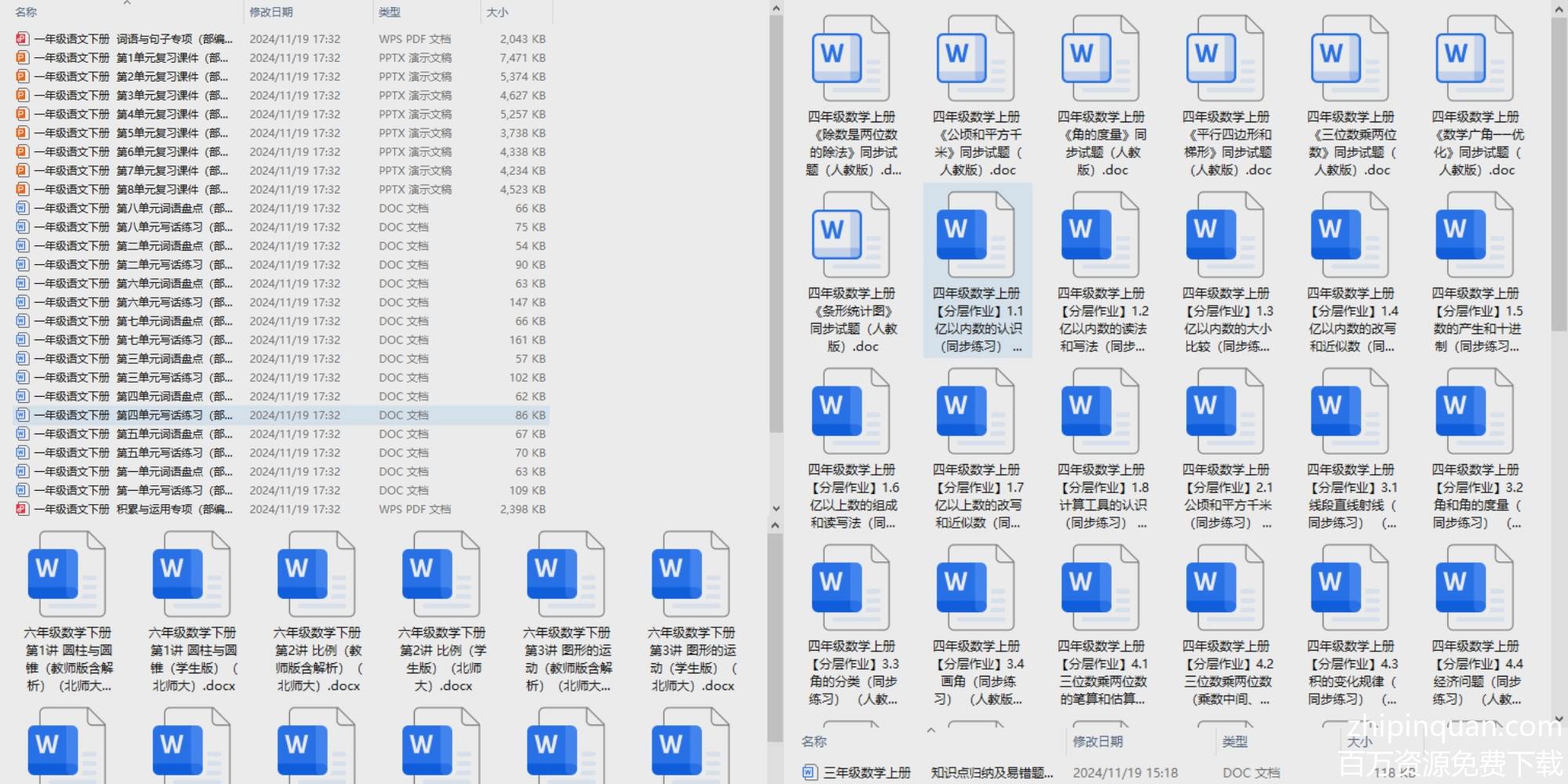Click the file name 一年级语文下册 积累与运用专项
Viewport: 1568px width, 784px height.
(133, 509)
